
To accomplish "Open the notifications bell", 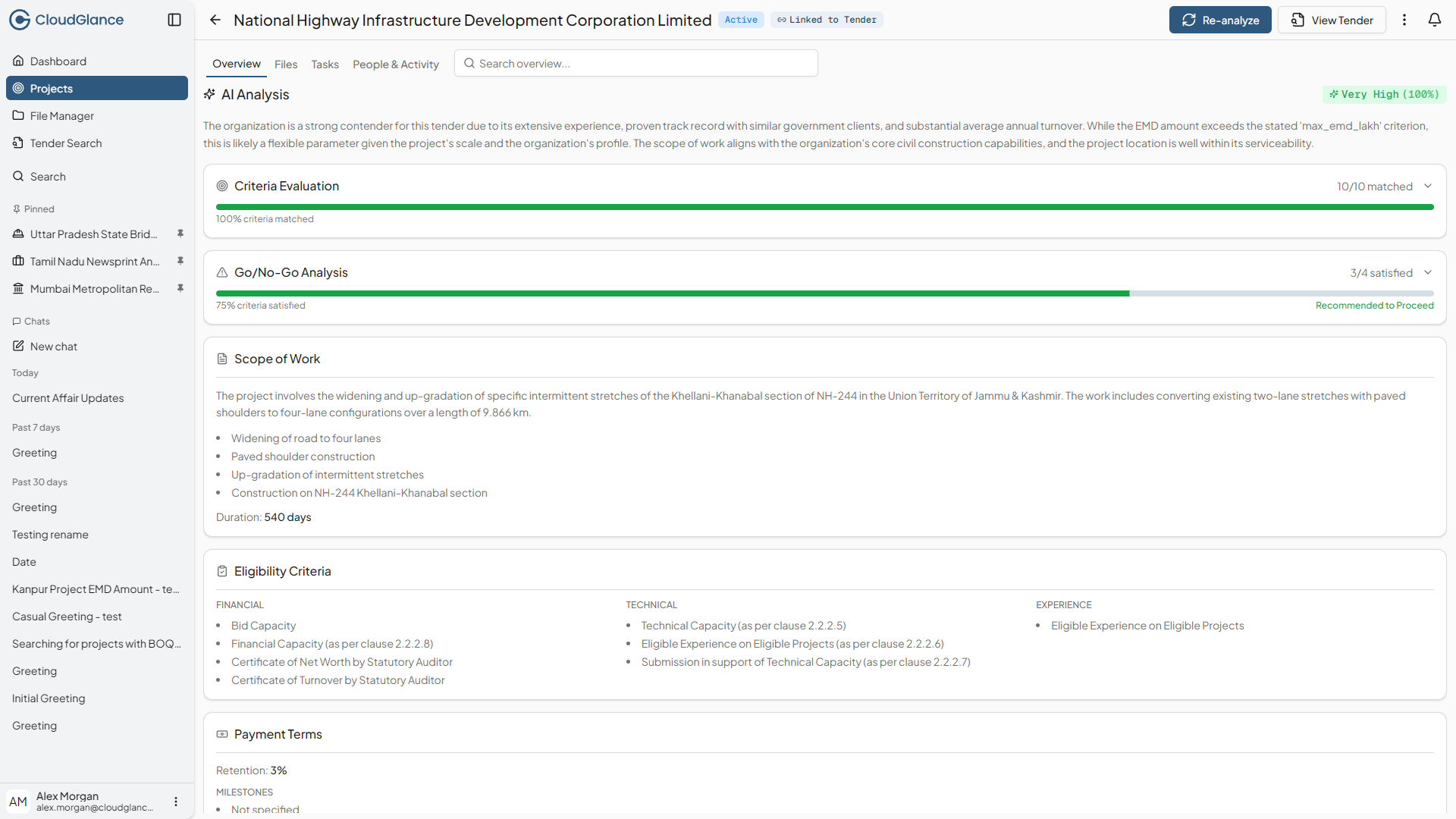I will pyautogui.click(x=1435, y=20).
